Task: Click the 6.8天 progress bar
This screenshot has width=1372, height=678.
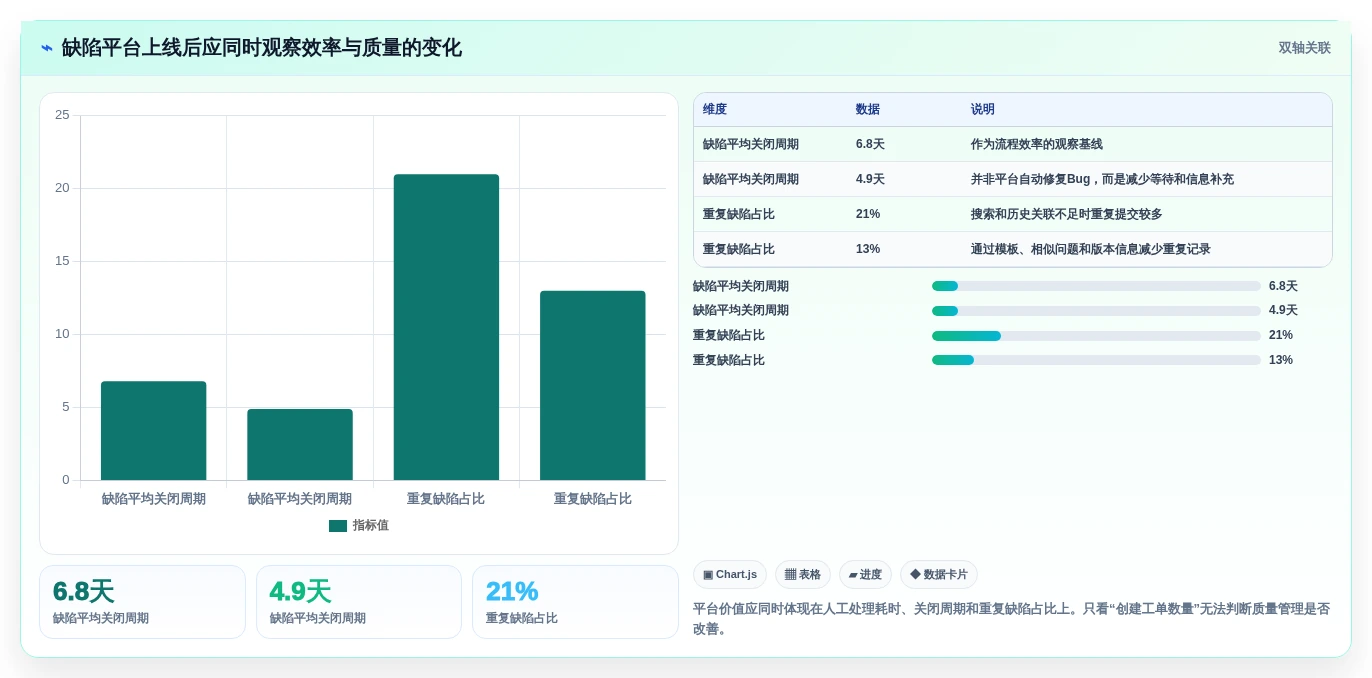Action: [x=1096, y=286]
